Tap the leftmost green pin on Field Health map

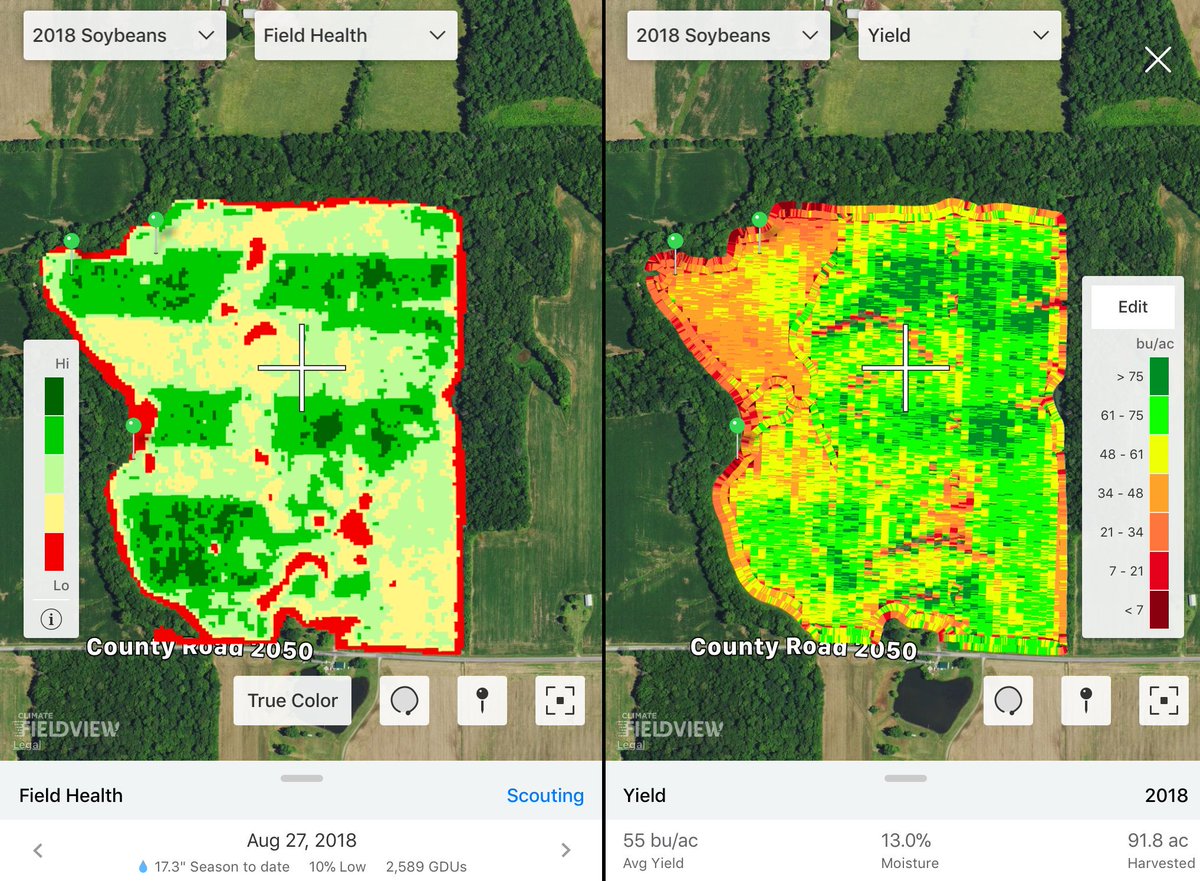point(72,241)
